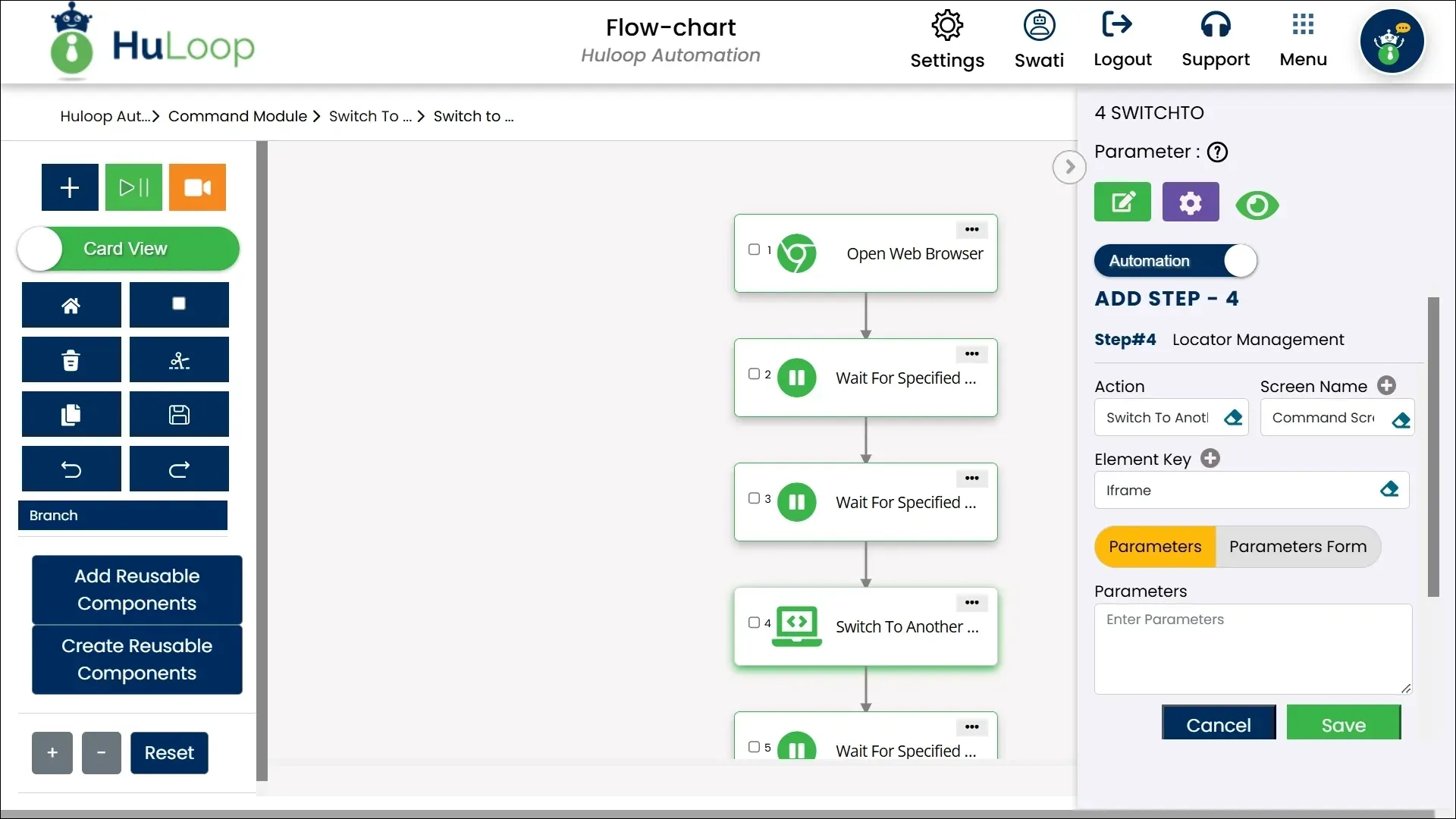Viewport: 1456px width, 819px height.
Task: Click the floppy disk save icon
Action: click(179, 415)
